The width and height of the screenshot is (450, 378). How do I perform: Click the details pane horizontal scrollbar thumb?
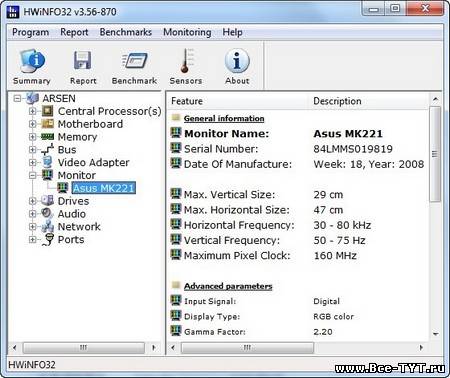[x=247, y=347]
